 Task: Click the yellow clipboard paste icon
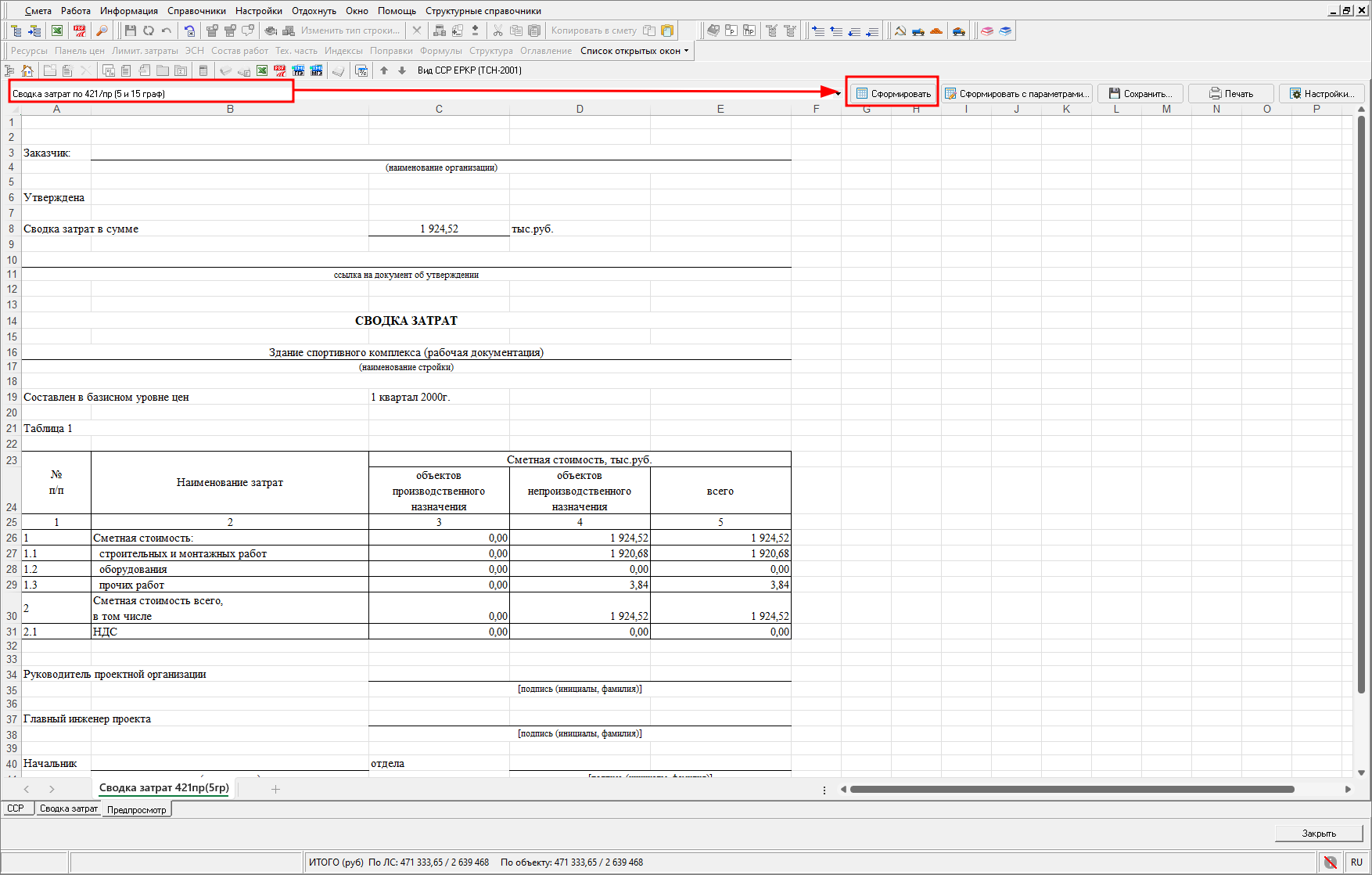coord(667,31)
